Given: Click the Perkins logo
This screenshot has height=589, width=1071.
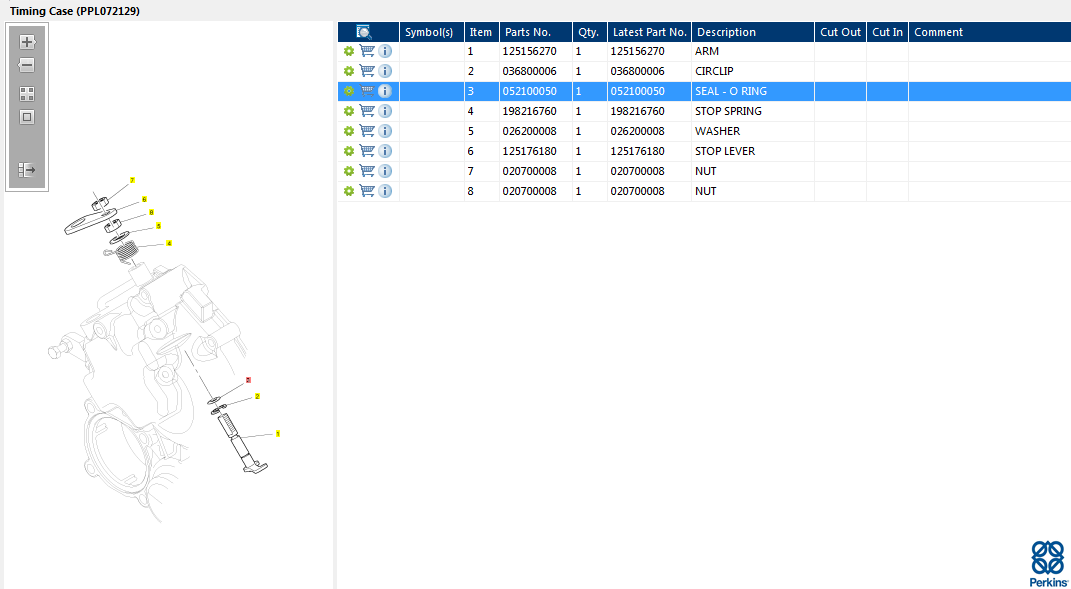Looking at the screenshot, I should (x=1047, y=563).
